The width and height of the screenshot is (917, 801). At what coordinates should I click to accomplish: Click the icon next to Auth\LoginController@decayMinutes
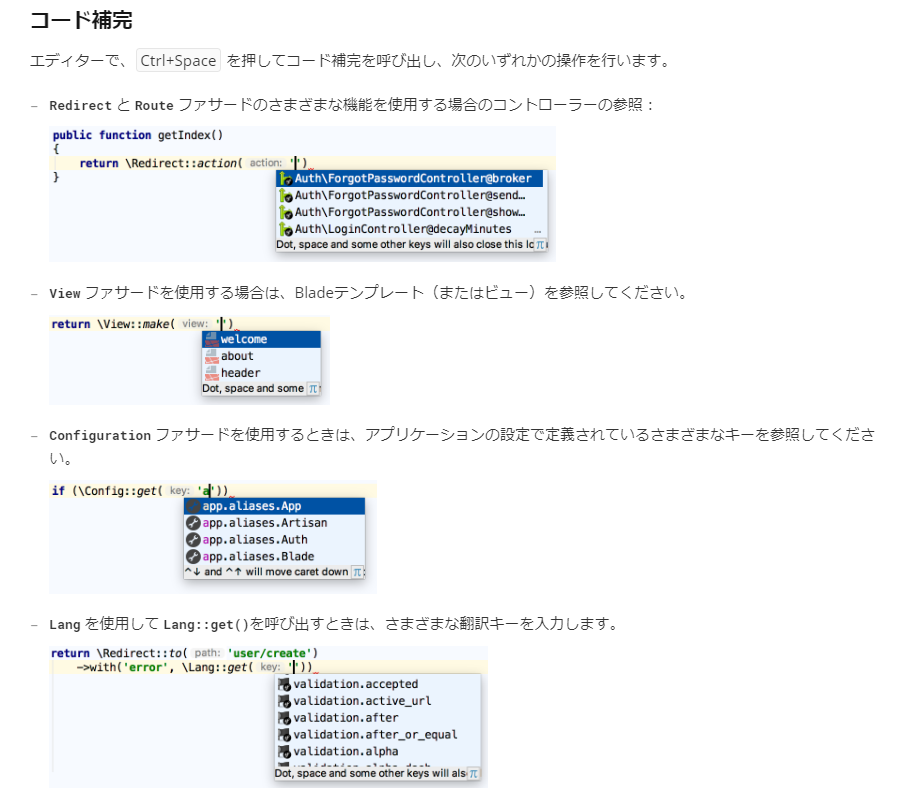click(x=286, y=229)
